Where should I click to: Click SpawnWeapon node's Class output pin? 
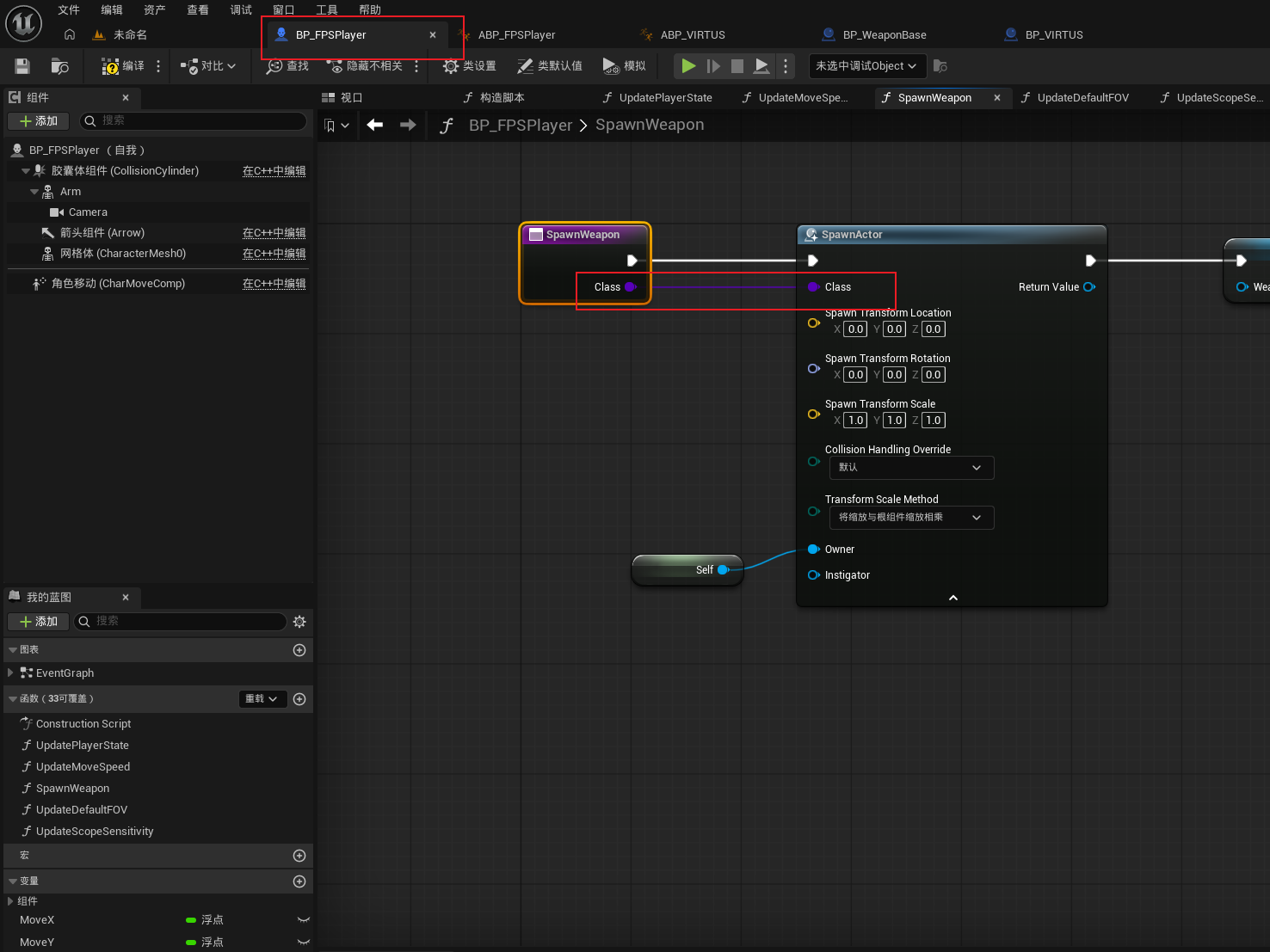pyautogui.click(x=630, y=287)
